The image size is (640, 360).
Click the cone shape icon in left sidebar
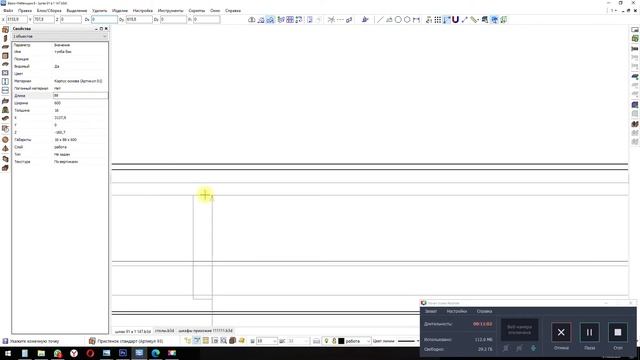[5, 149]
